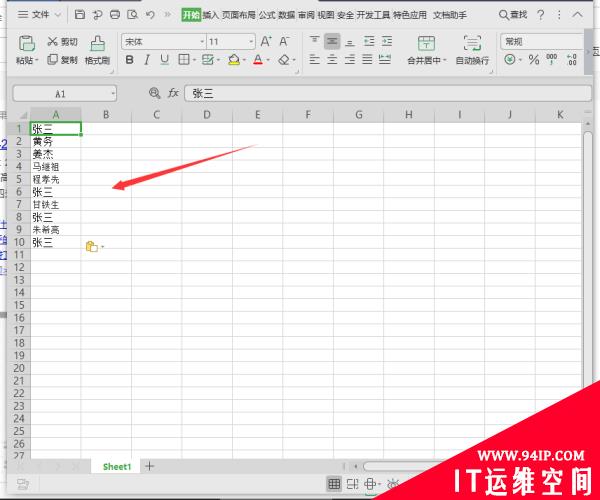Viewport: 600px width, 500px height.
Task: Click the Print icon in quick access toolbar
Action: [x=115, y=15]
